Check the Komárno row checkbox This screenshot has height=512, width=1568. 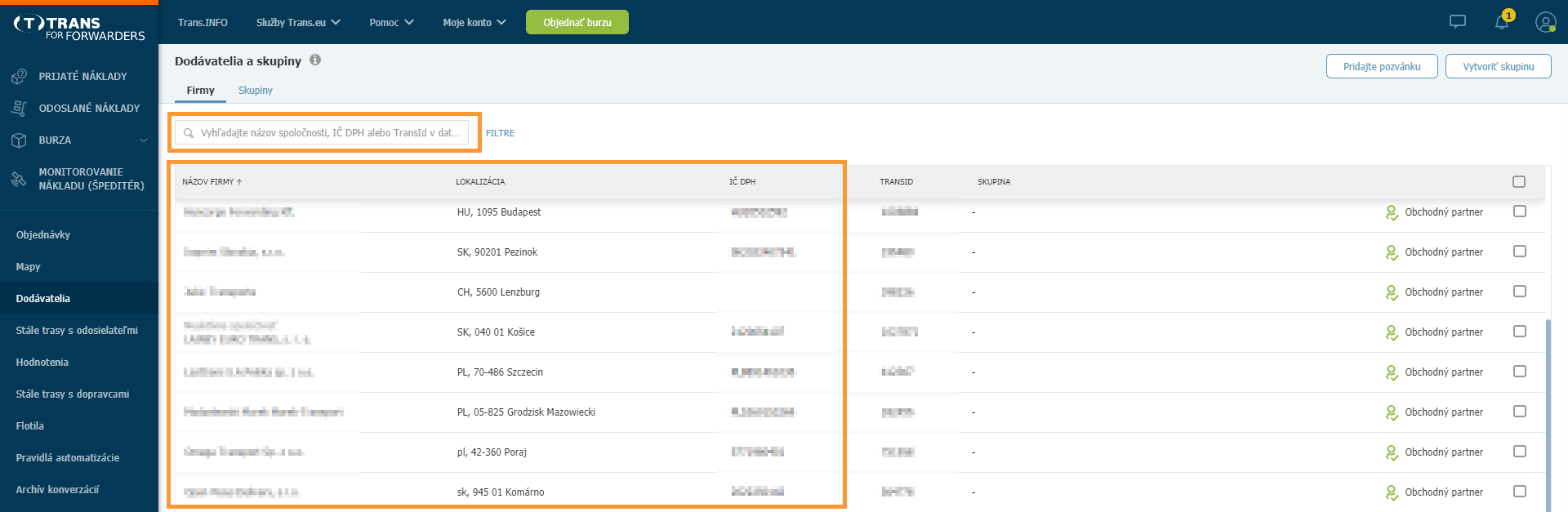coord(1520,491)
